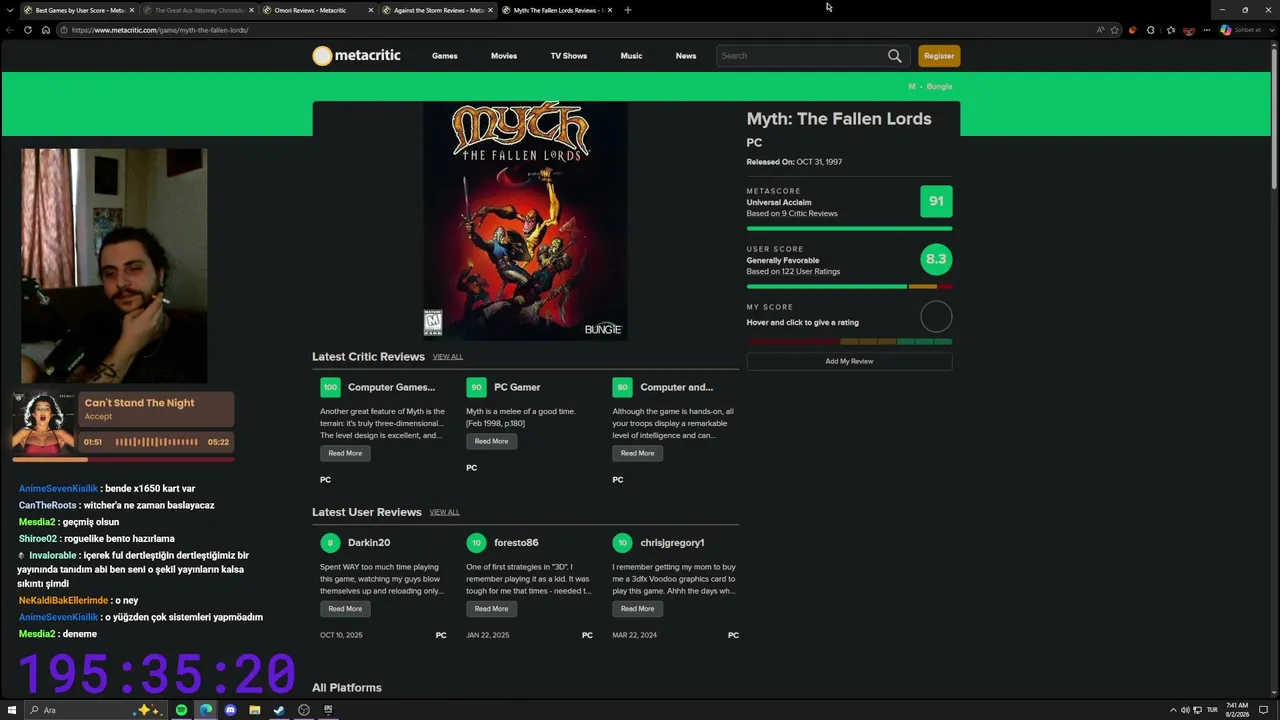
Task: Switch to Against the Storm Reviews tab
Action: click(438, 10)
